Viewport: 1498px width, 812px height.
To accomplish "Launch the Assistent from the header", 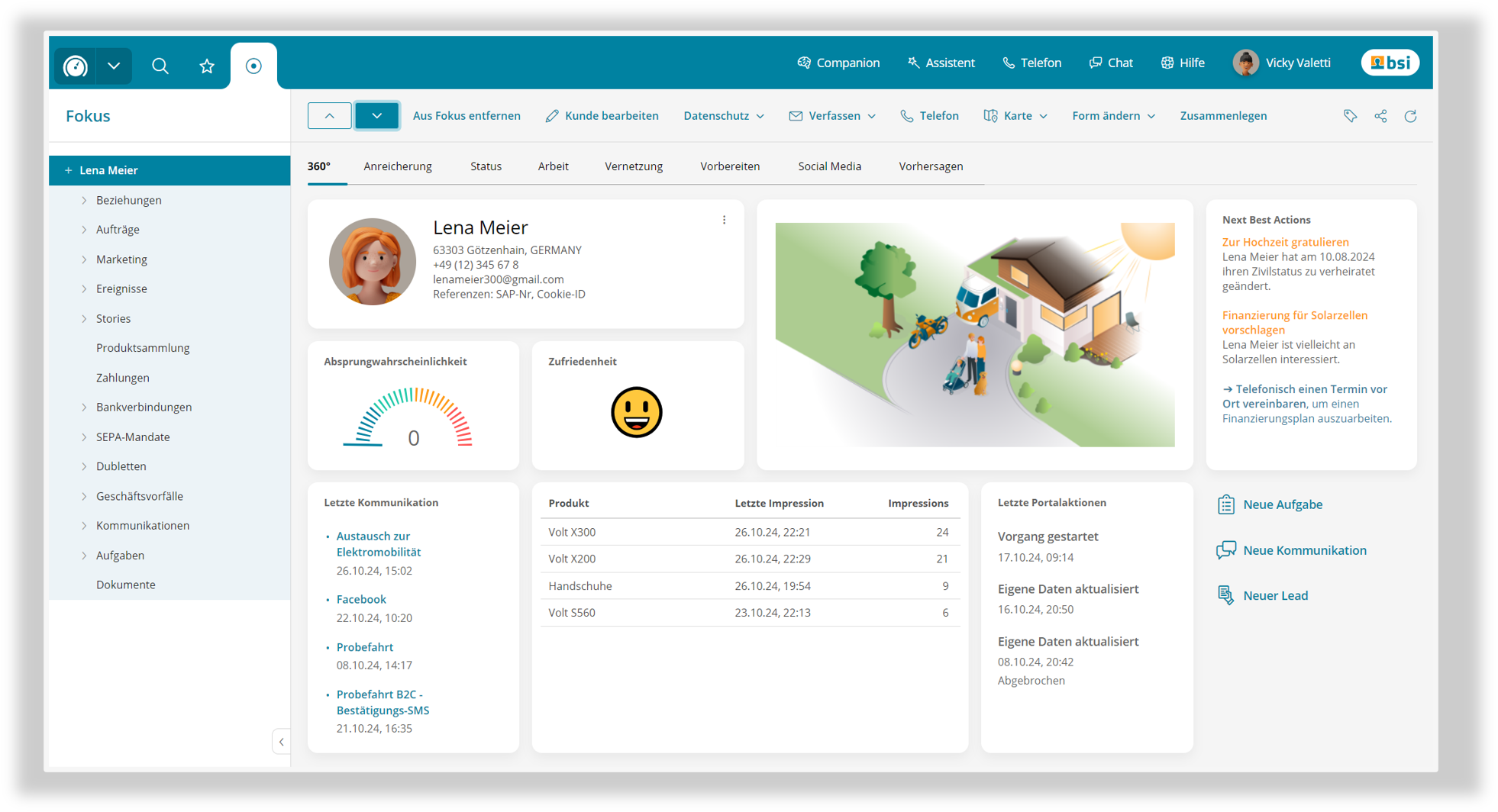I will click(941, 63).
